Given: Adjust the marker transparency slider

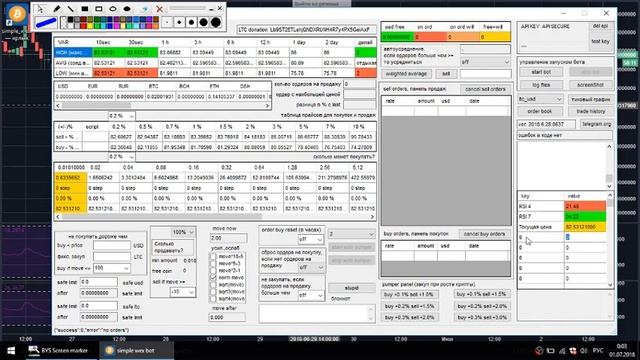Looking at the screenshot, I should pos(187,8).
